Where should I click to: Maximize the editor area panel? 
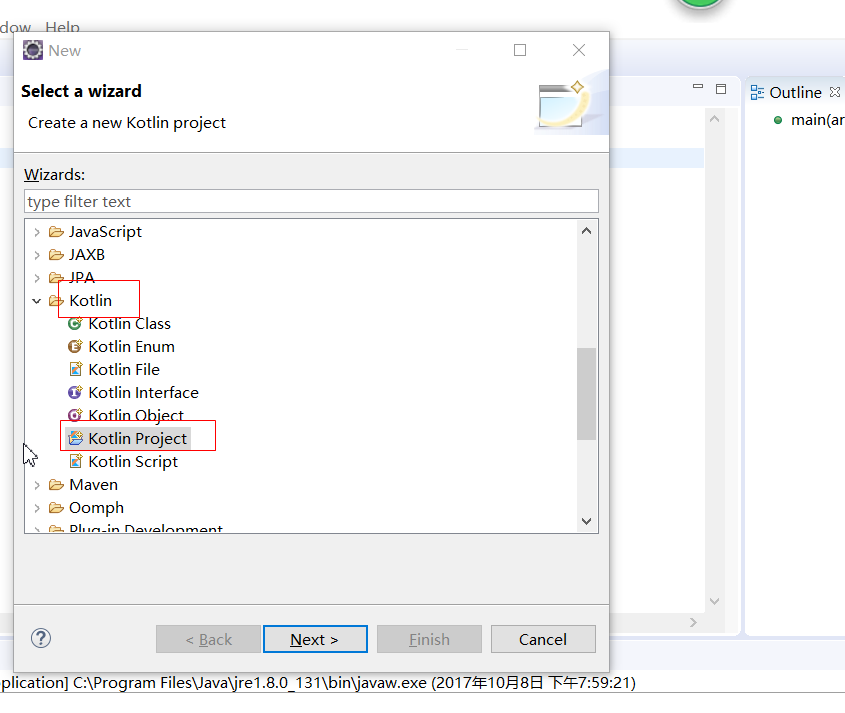point(721,89)
